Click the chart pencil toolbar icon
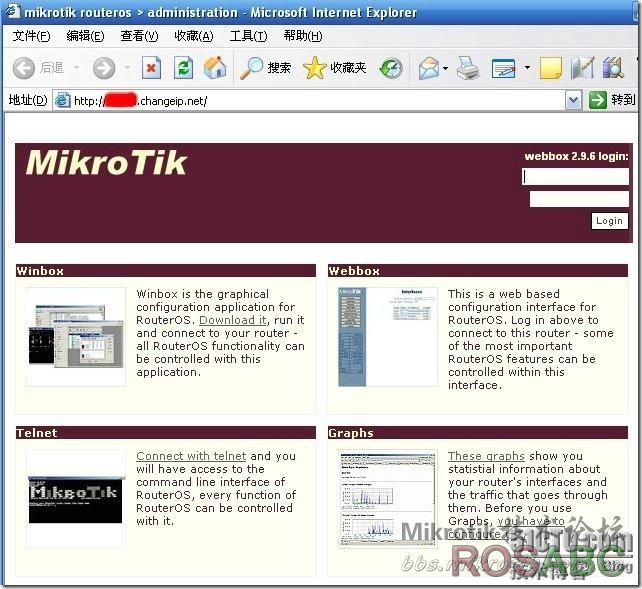 pyautogui.click(x=582, y=68)
